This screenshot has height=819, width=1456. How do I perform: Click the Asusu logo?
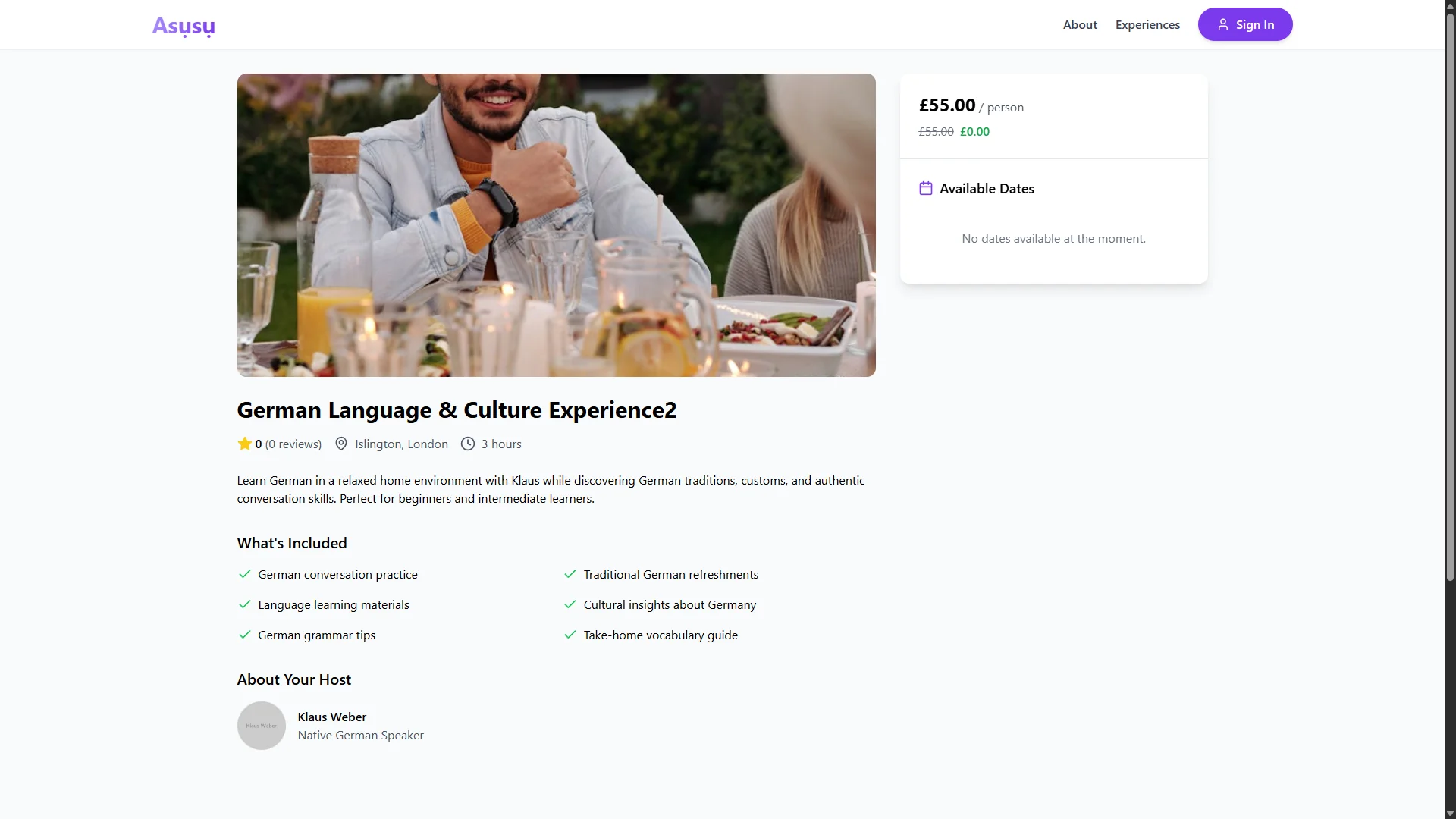pos(184,26)
